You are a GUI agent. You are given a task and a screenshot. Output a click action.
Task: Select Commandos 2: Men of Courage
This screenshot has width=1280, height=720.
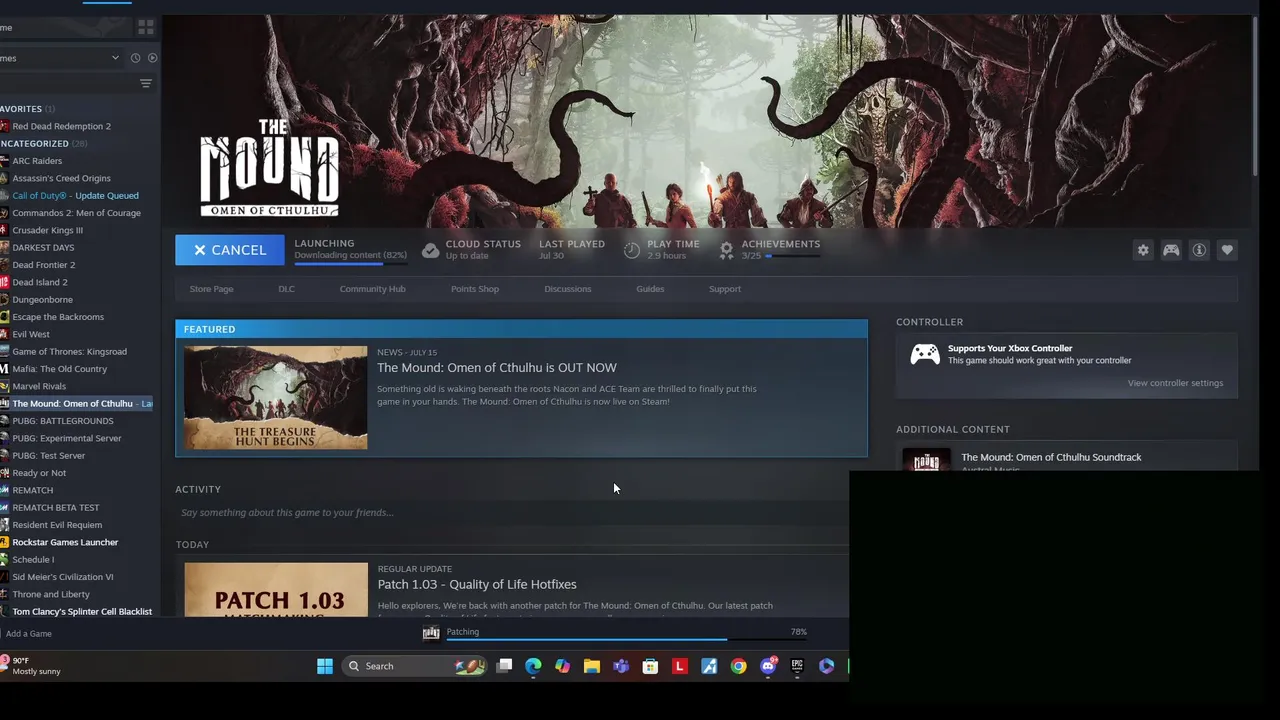pos(78,213)
